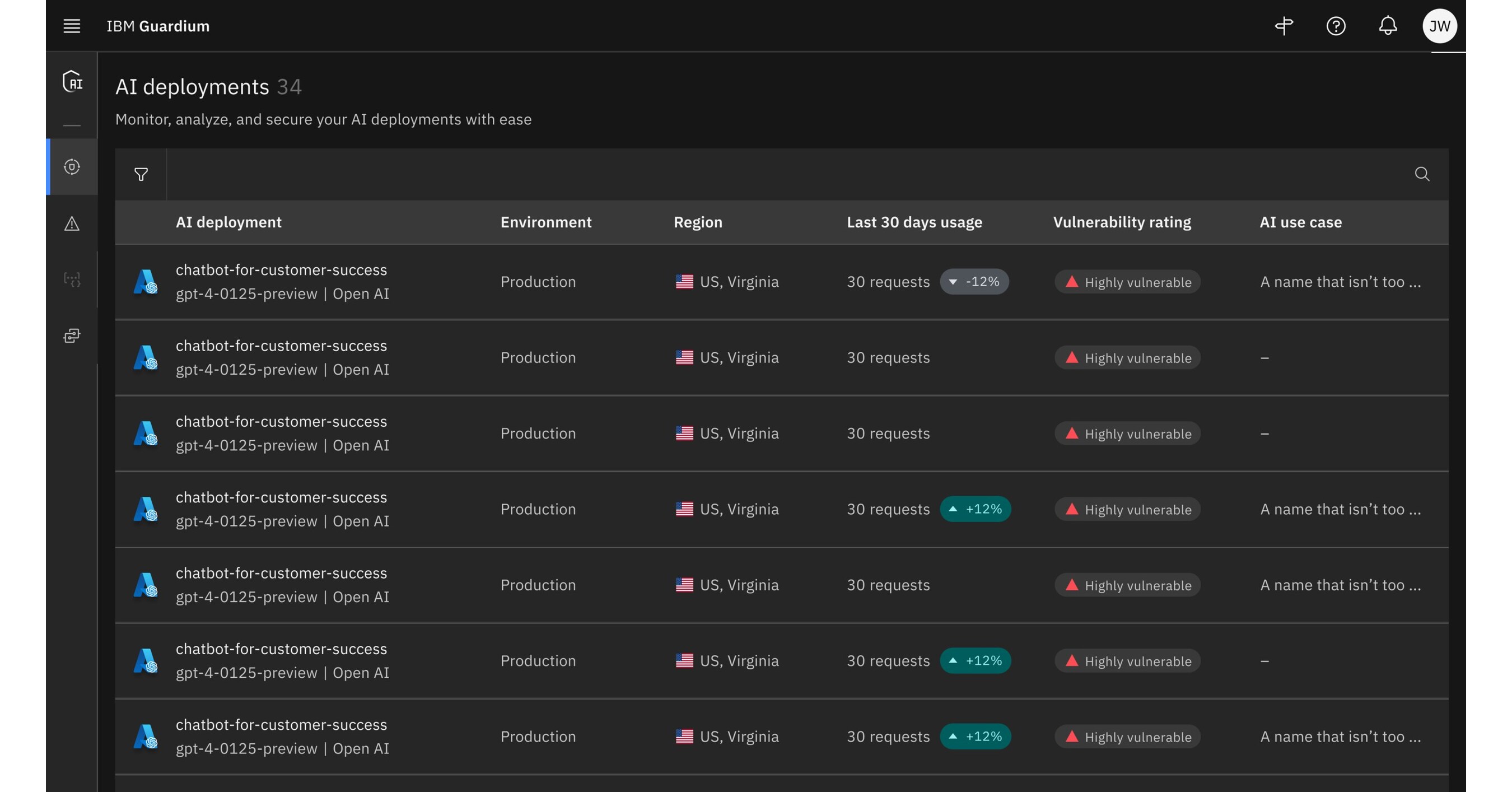Open the help question mark icon
The width and height of the screenshot is (1512, 792).
click(x=1336, y=26)
